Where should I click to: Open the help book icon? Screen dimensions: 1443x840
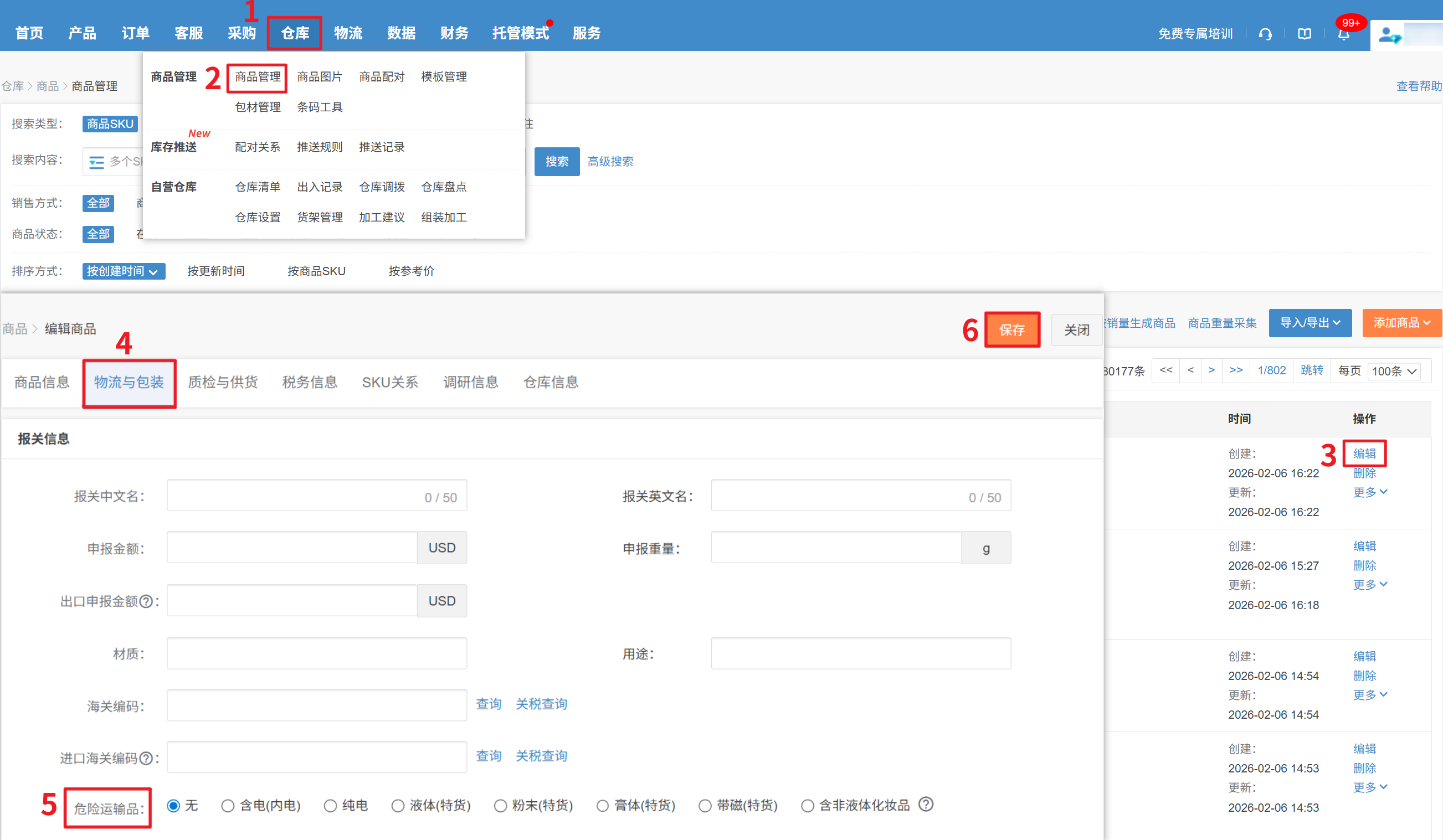(1304, 34)
